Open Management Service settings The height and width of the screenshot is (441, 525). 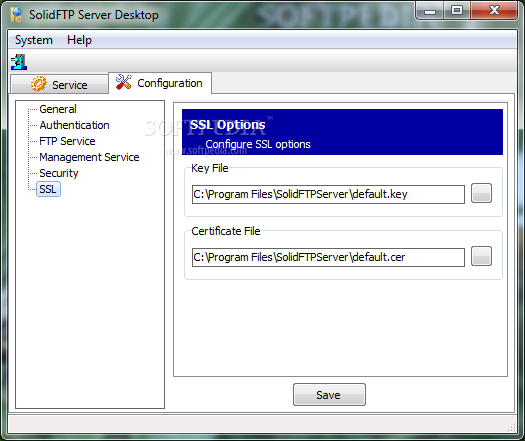tap(89, 157)
